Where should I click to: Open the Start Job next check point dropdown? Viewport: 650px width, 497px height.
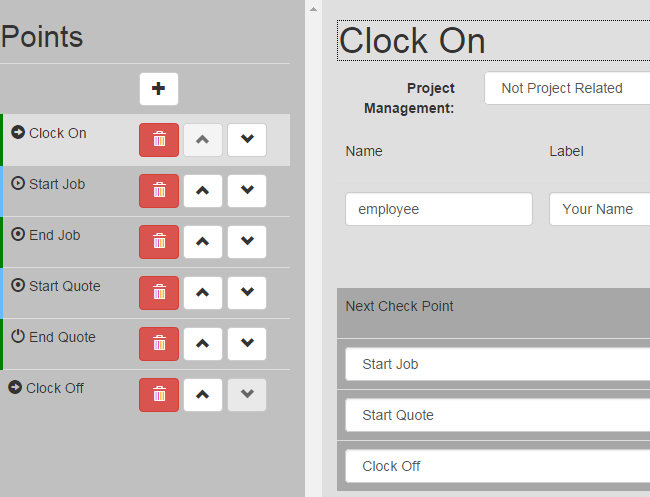click(x=497, y=364)
